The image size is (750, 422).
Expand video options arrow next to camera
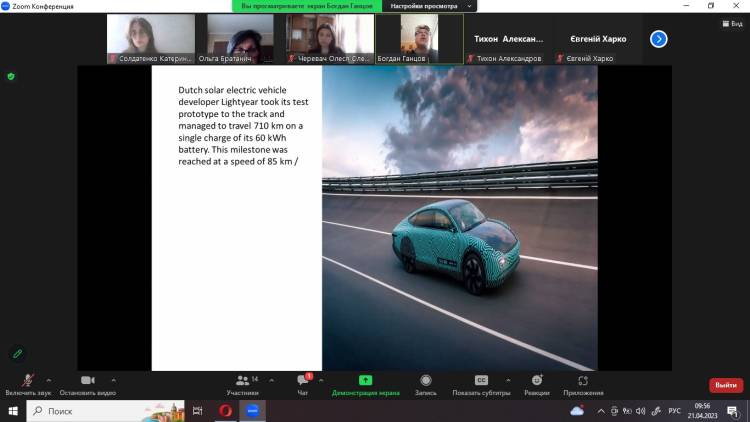(113, 380)
